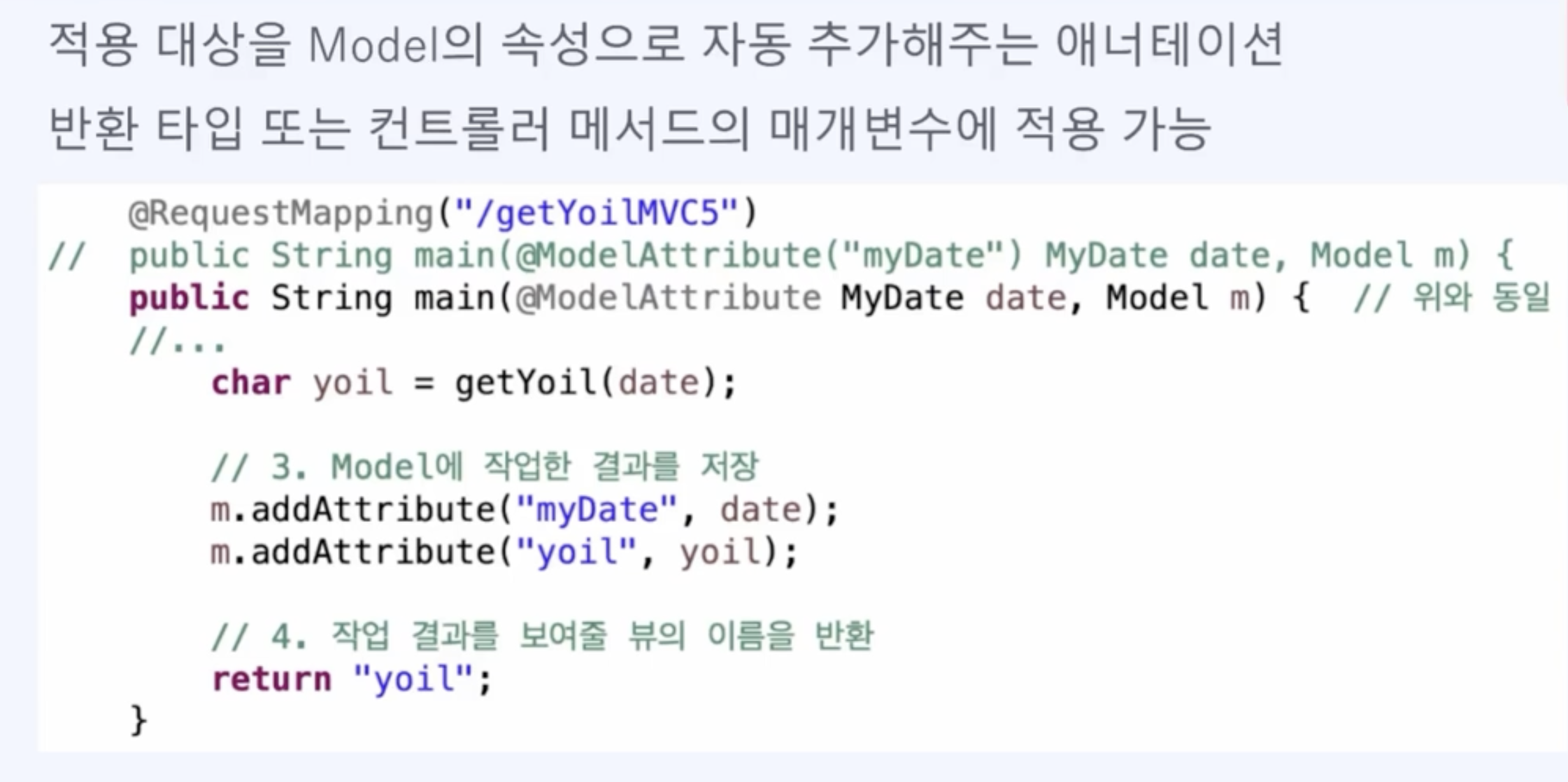Click the "myDate" string in addAttribute
Image resolution: width=1568 pixels, height=782 pixels.
click(x=597, y=510)
